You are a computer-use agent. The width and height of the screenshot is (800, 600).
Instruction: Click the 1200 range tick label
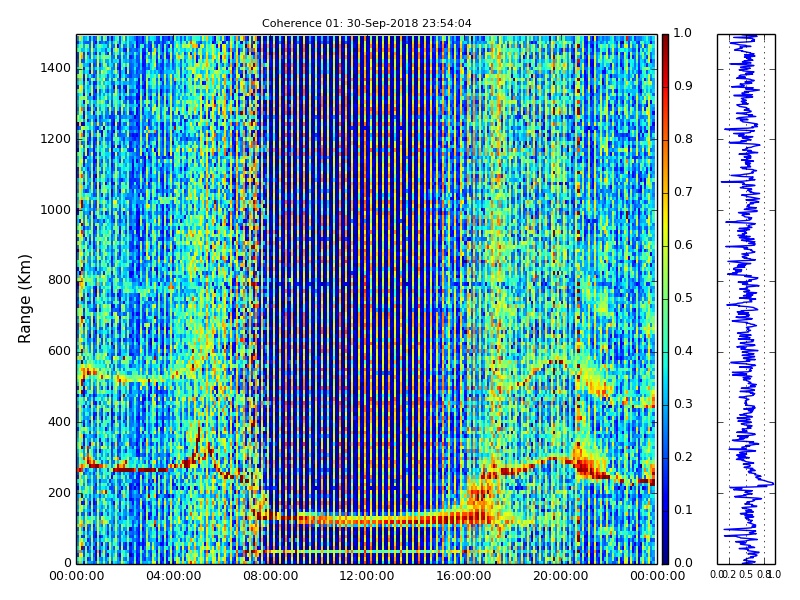point(56,139)
